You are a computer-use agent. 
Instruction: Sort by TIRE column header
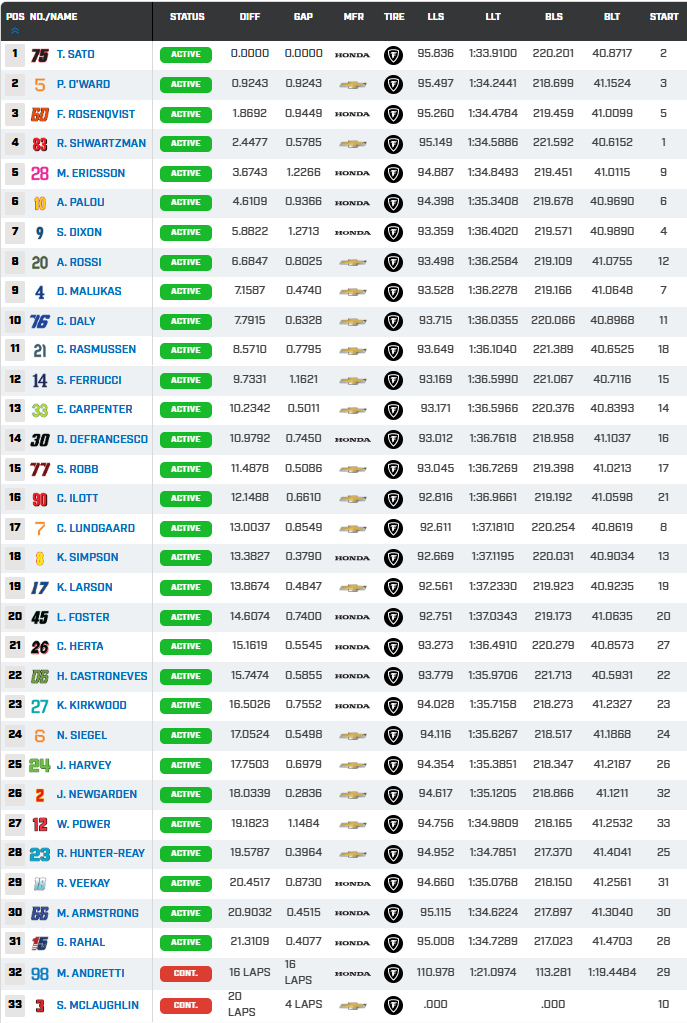coord(394,16)
